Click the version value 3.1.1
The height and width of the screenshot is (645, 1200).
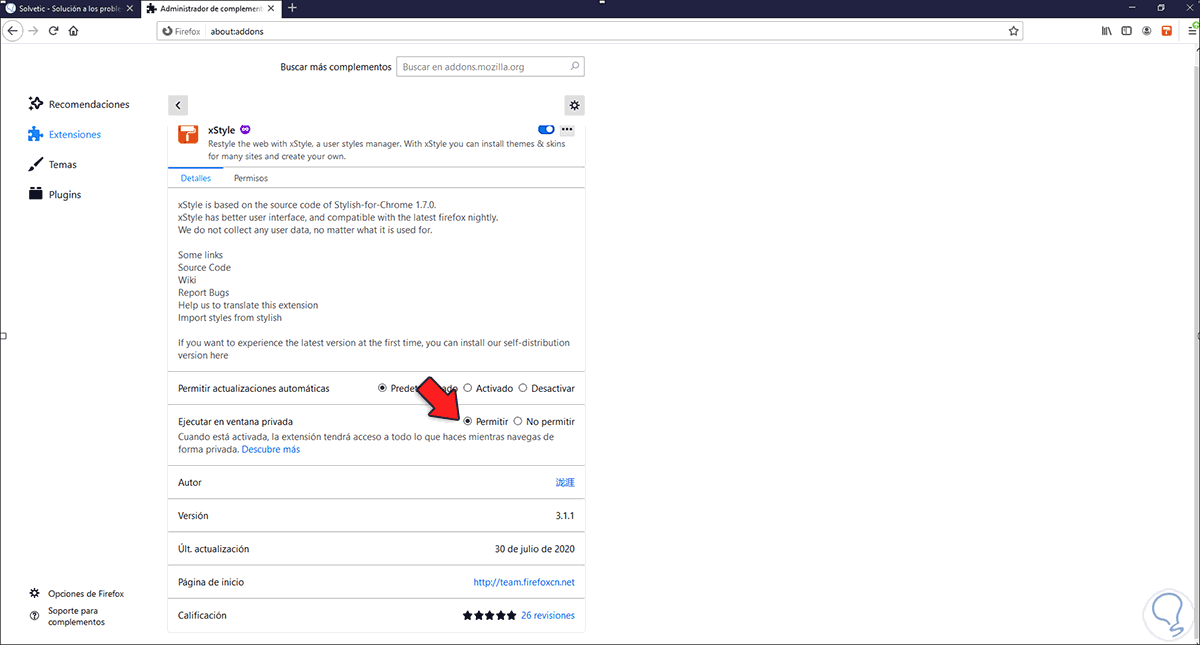pyautogui.click(x=563, y=516)
